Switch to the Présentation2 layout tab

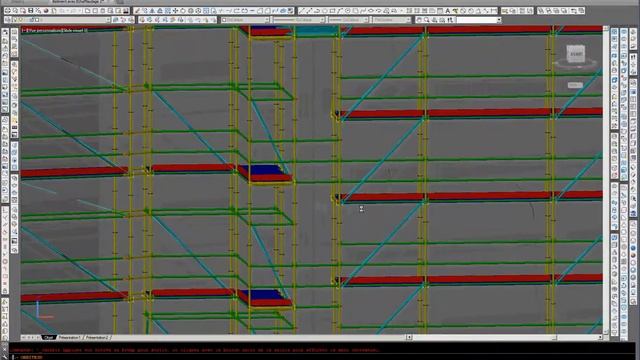pyautogui.click(x=97, y=337)
